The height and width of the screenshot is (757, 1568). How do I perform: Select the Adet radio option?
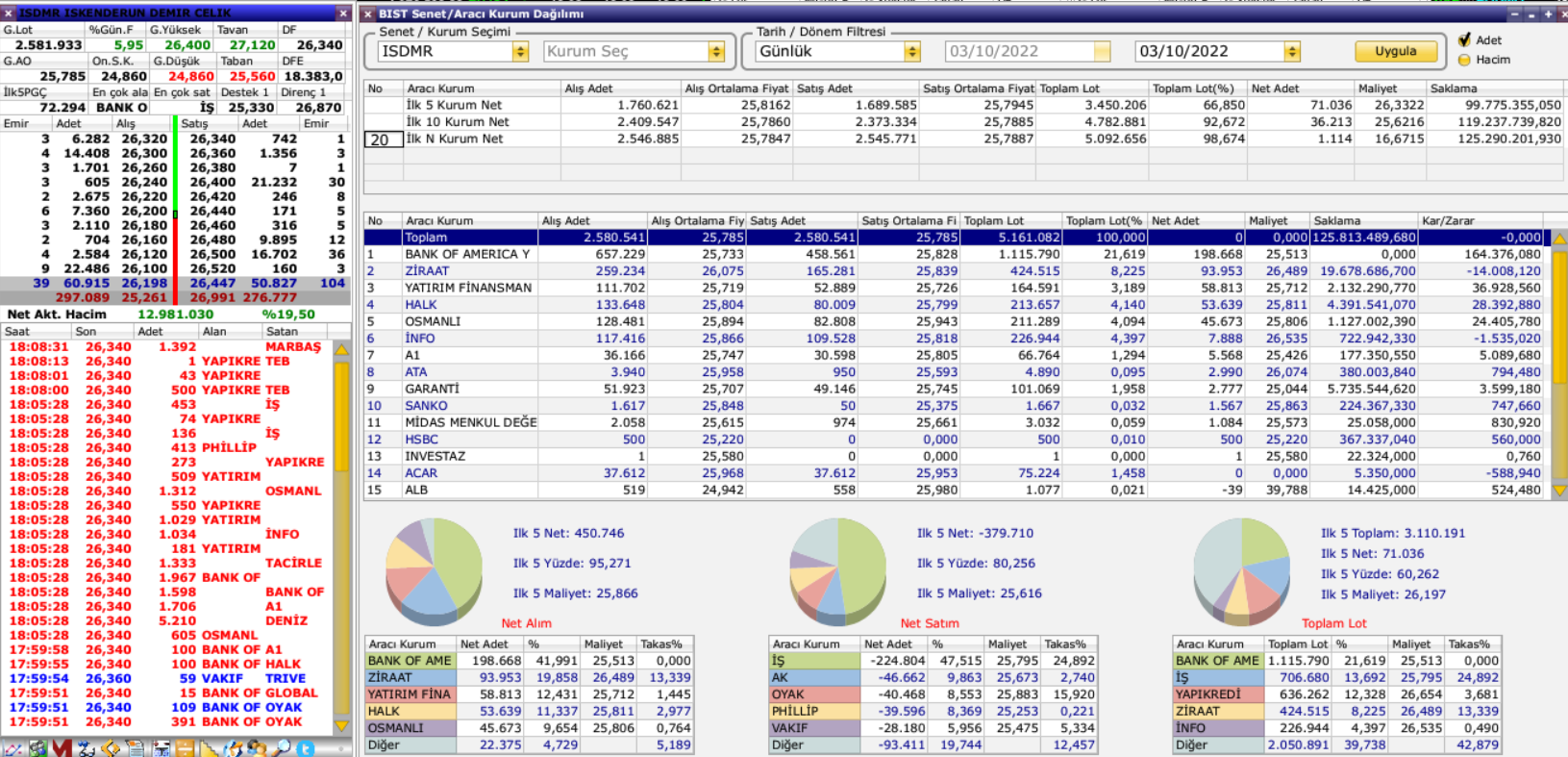(1464, 39)
